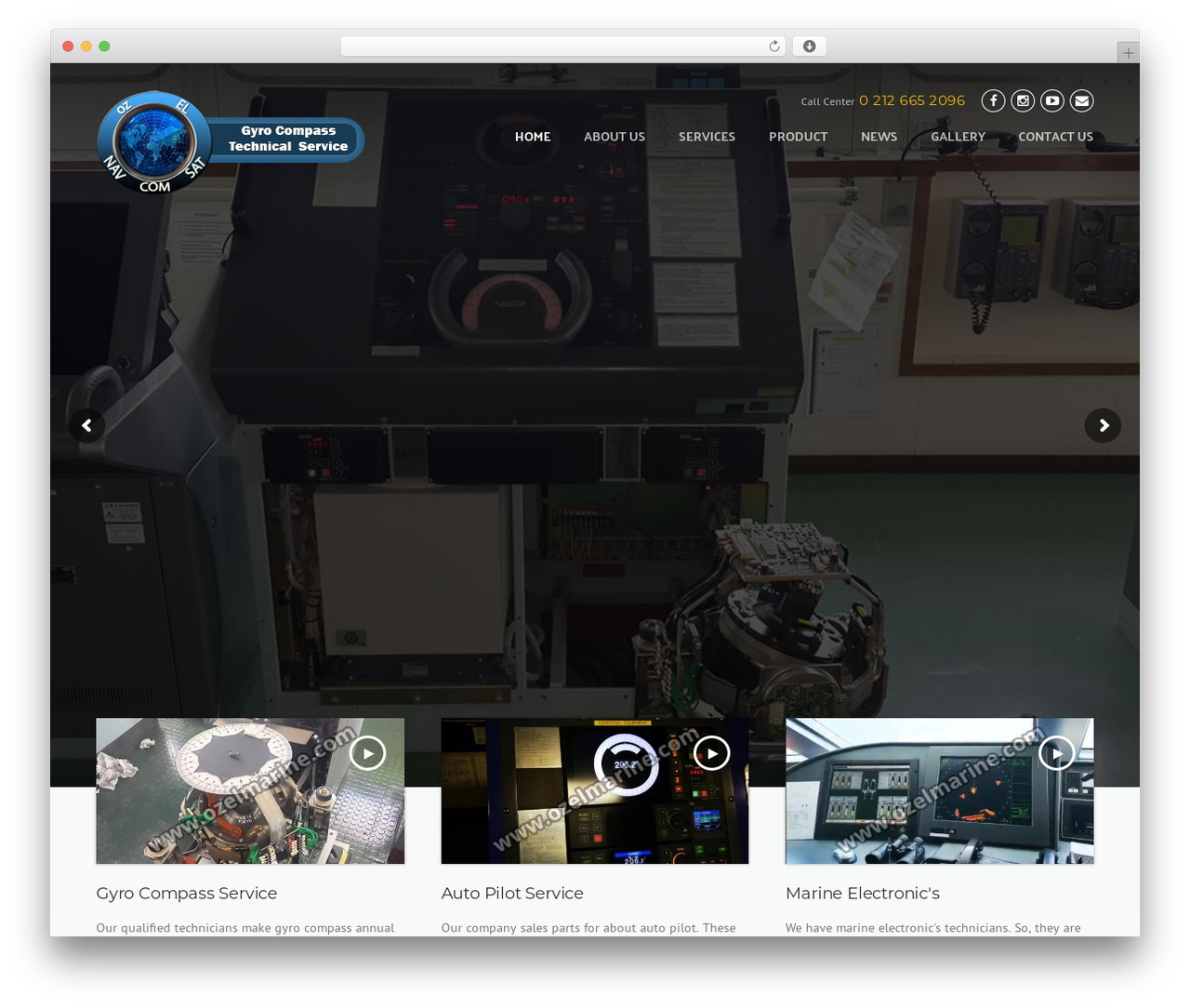
Task: Select the HOME menu item
Action: pyautogui.click(x=533, y=137)
